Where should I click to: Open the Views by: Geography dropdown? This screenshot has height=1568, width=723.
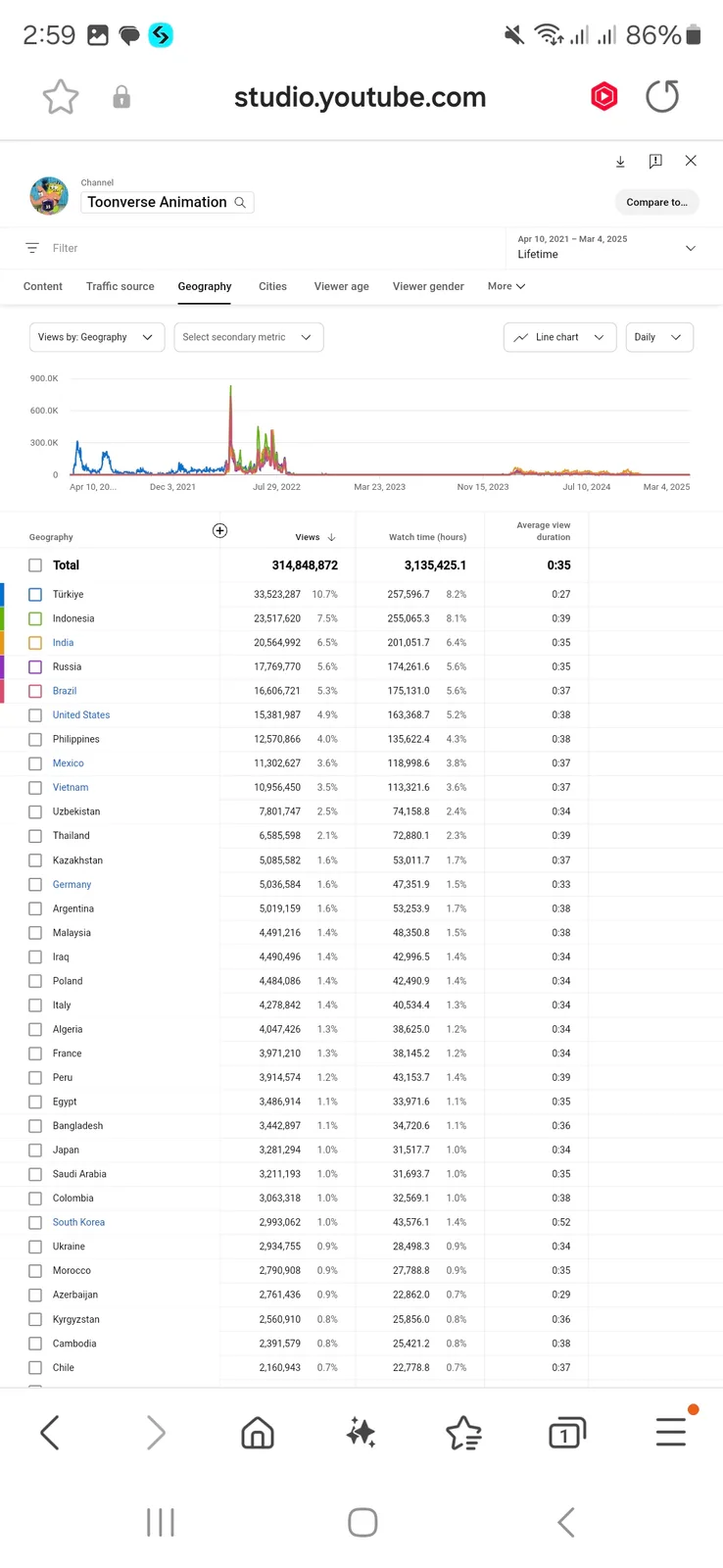97,337
